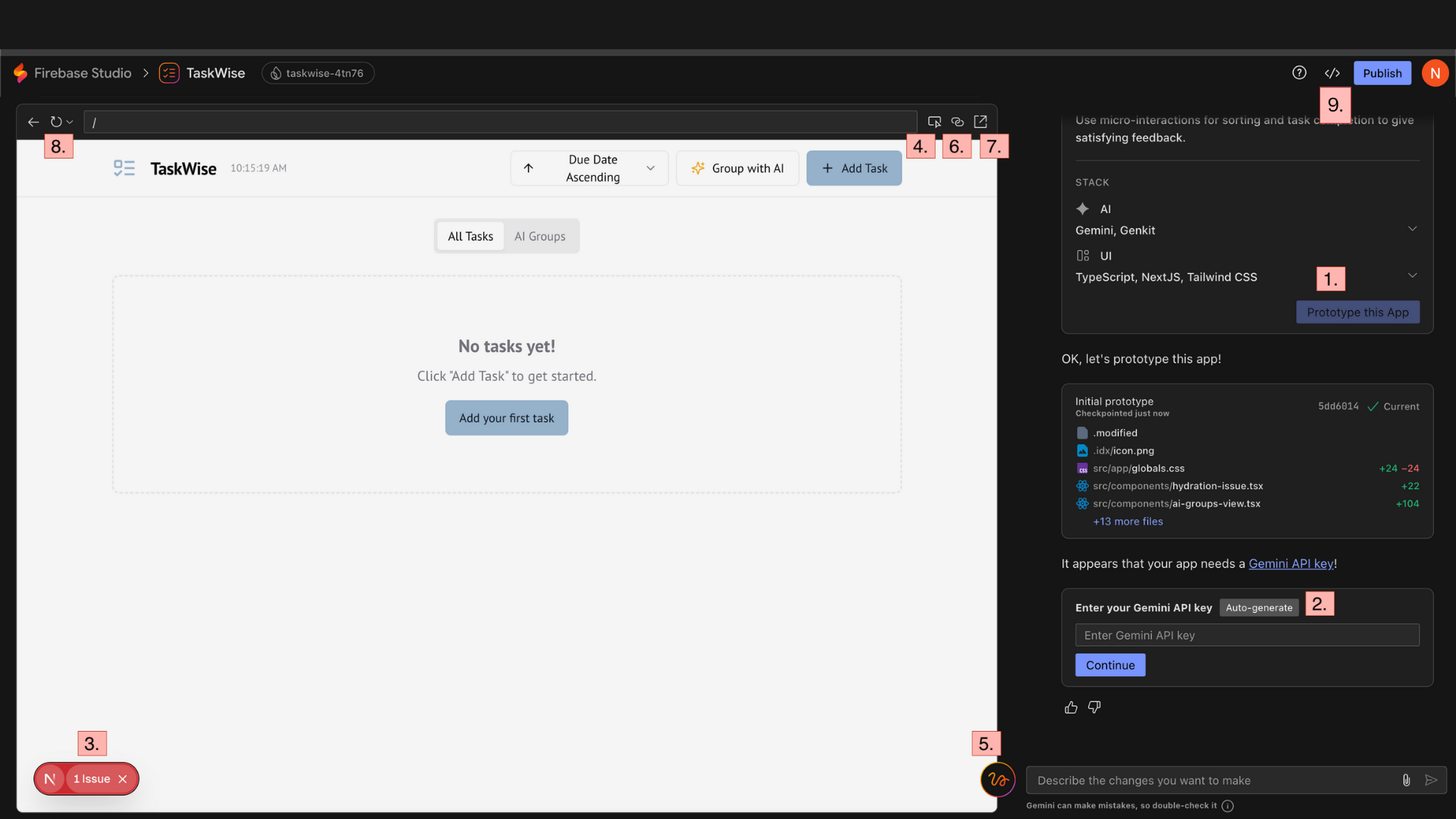Focus the Describe the changes prompt field
Image resolution: width=1456 pixels, height=819 pixels.
[x=1213, y=780]
